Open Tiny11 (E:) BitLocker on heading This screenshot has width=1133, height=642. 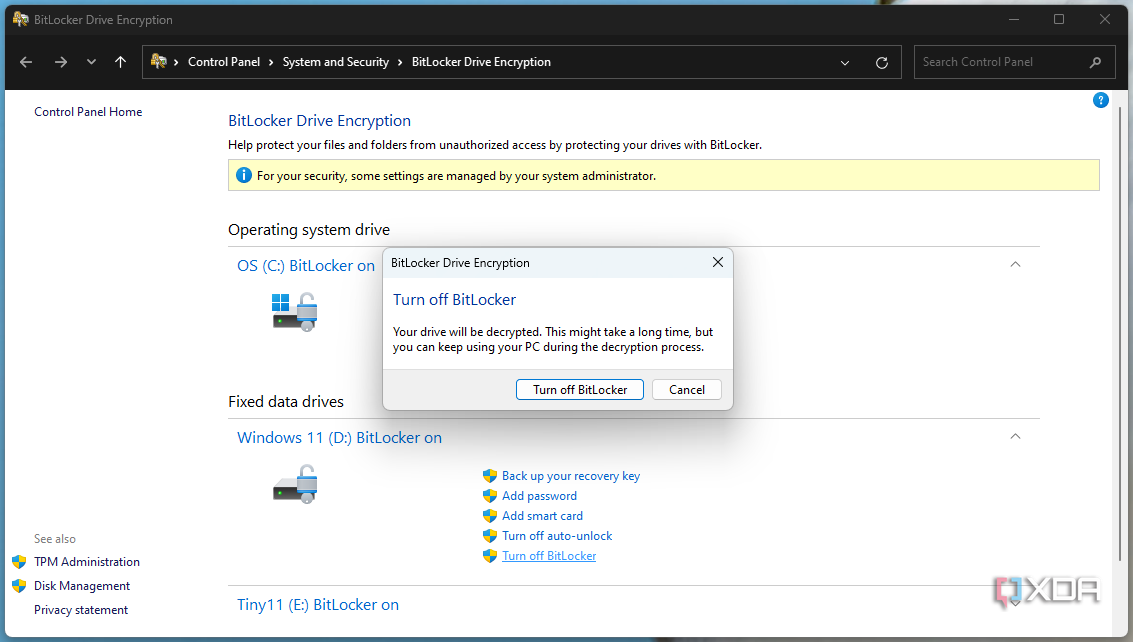point(318,605)
